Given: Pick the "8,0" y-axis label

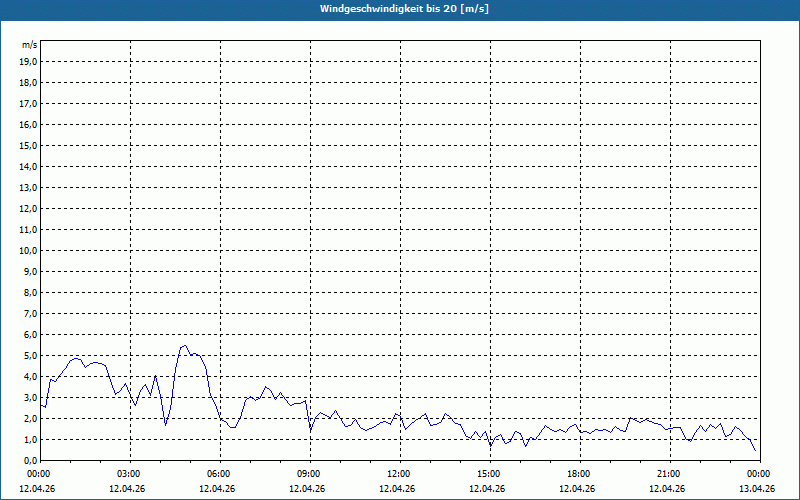Looking at the screenshot, I should 30,292.
